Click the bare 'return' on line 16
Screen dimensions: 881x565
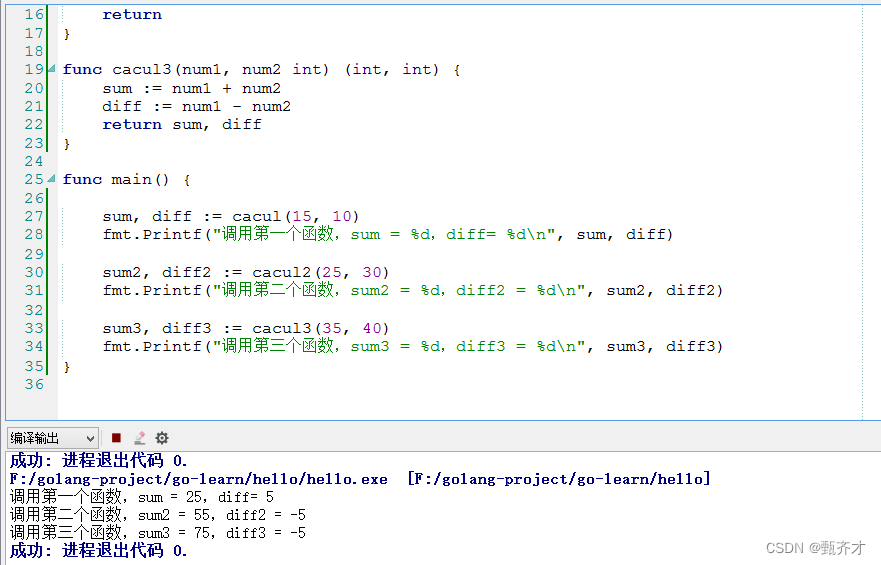click(x=132, y=14)
